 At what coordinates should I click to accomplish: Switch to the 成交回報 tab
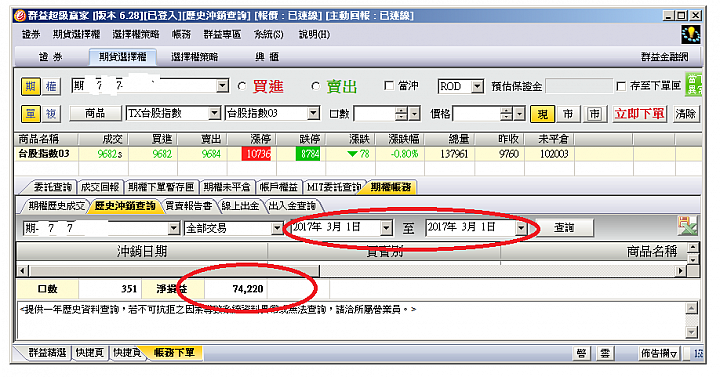(100, 187)
